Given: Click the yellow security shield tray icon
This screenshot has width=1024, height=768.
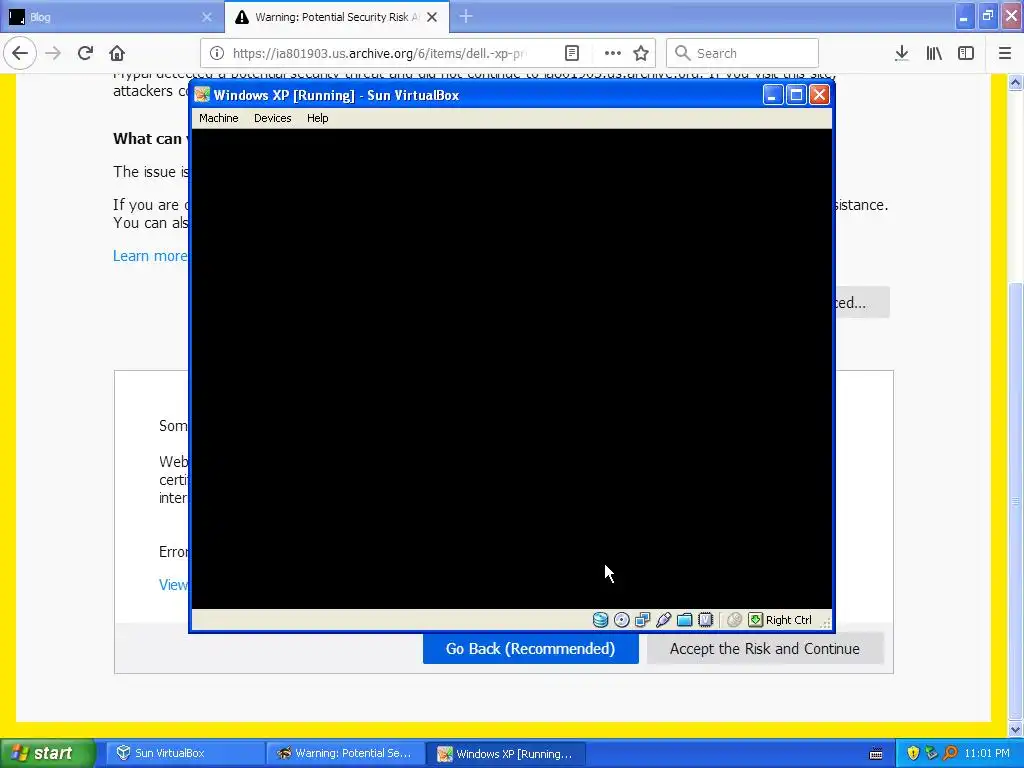Looking at the screenshot, I should point(913,753).
